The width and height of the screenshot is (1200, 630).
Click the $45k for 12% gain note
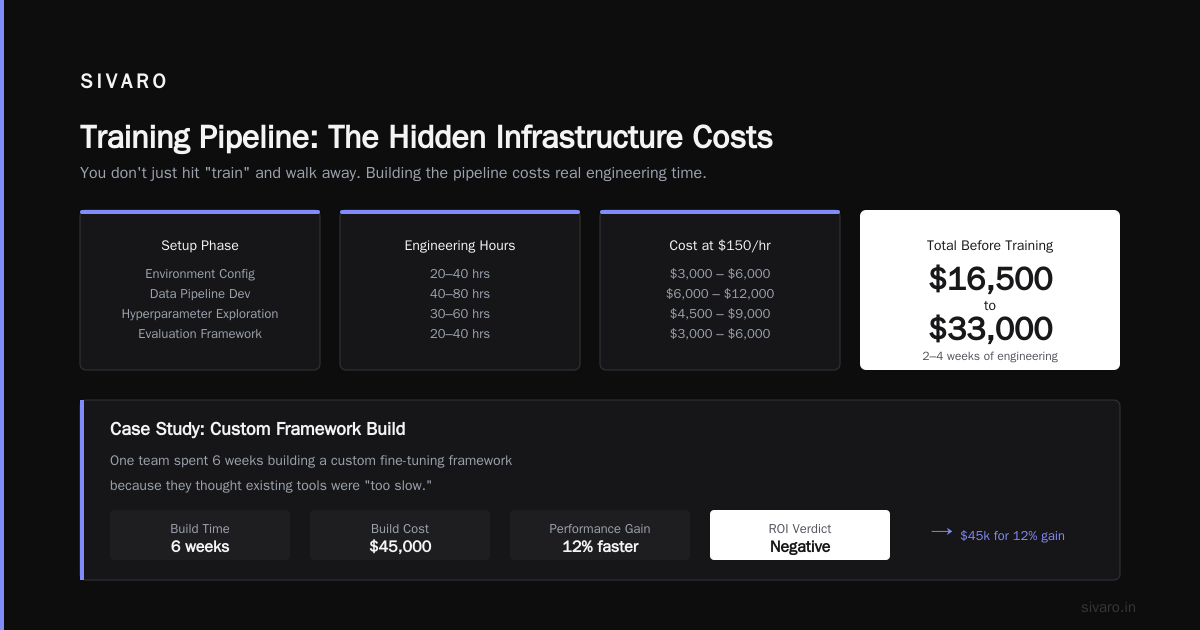point(1012,536)
